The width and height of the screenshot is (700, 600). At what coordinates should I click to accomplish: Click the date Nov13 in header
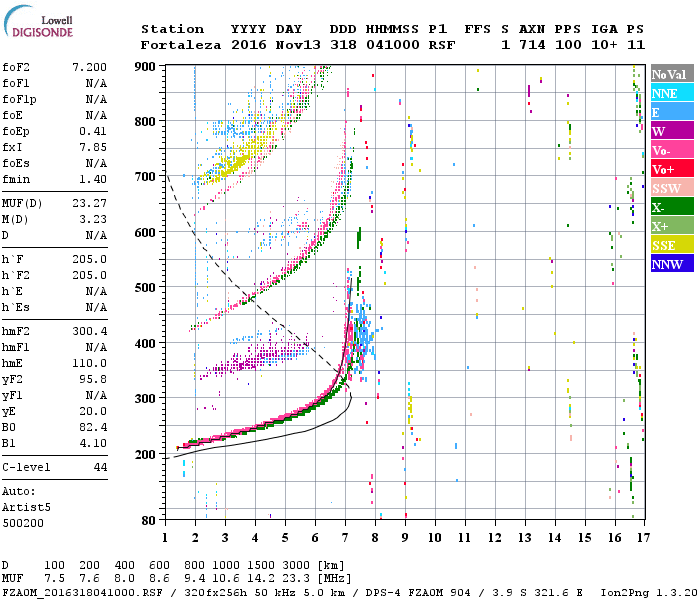[298, 45]
